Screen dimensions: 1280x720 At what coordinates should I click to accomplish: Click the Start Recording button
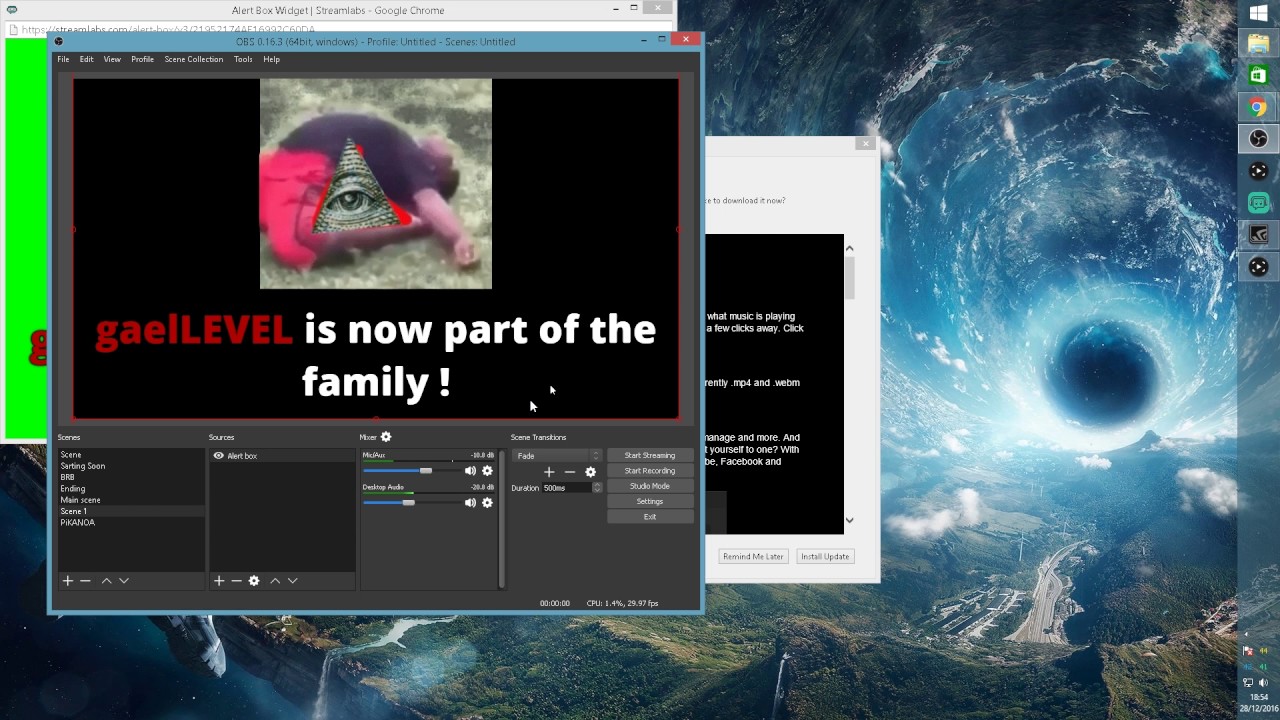pyautogui.click(x=650, y=471)
